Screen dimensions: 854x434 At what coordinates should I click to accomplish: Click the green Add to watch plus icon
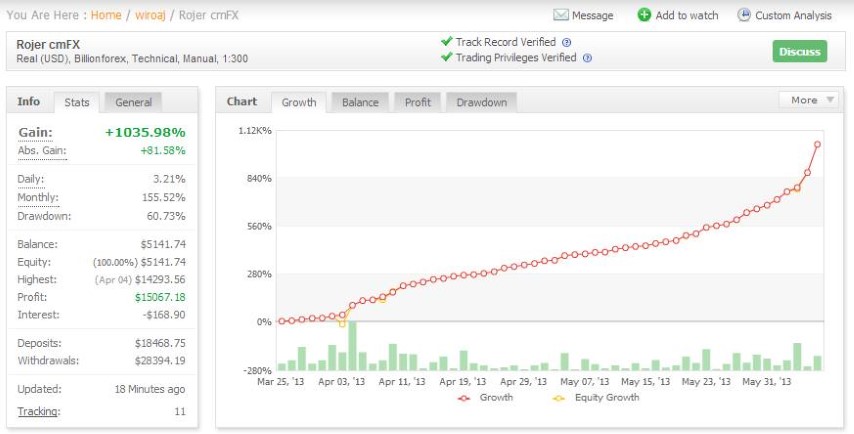644,15
